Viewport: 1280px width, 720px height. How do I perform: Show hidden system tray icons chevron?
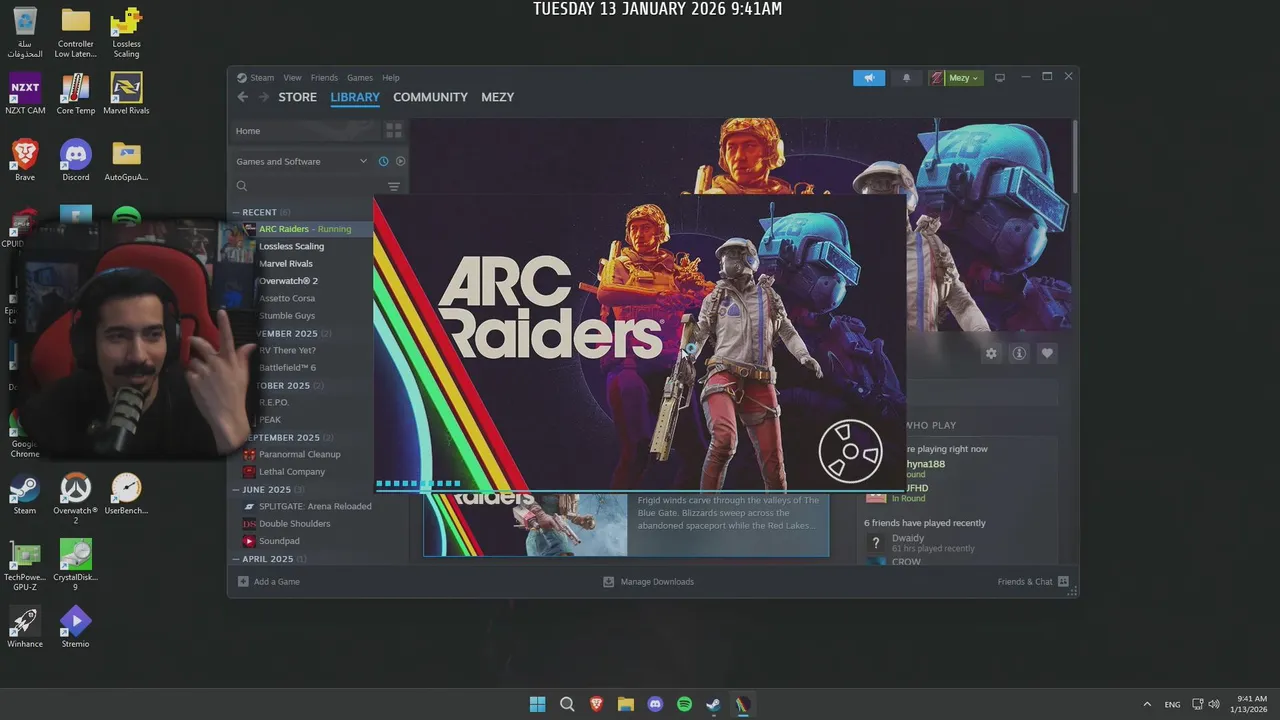1147,704
